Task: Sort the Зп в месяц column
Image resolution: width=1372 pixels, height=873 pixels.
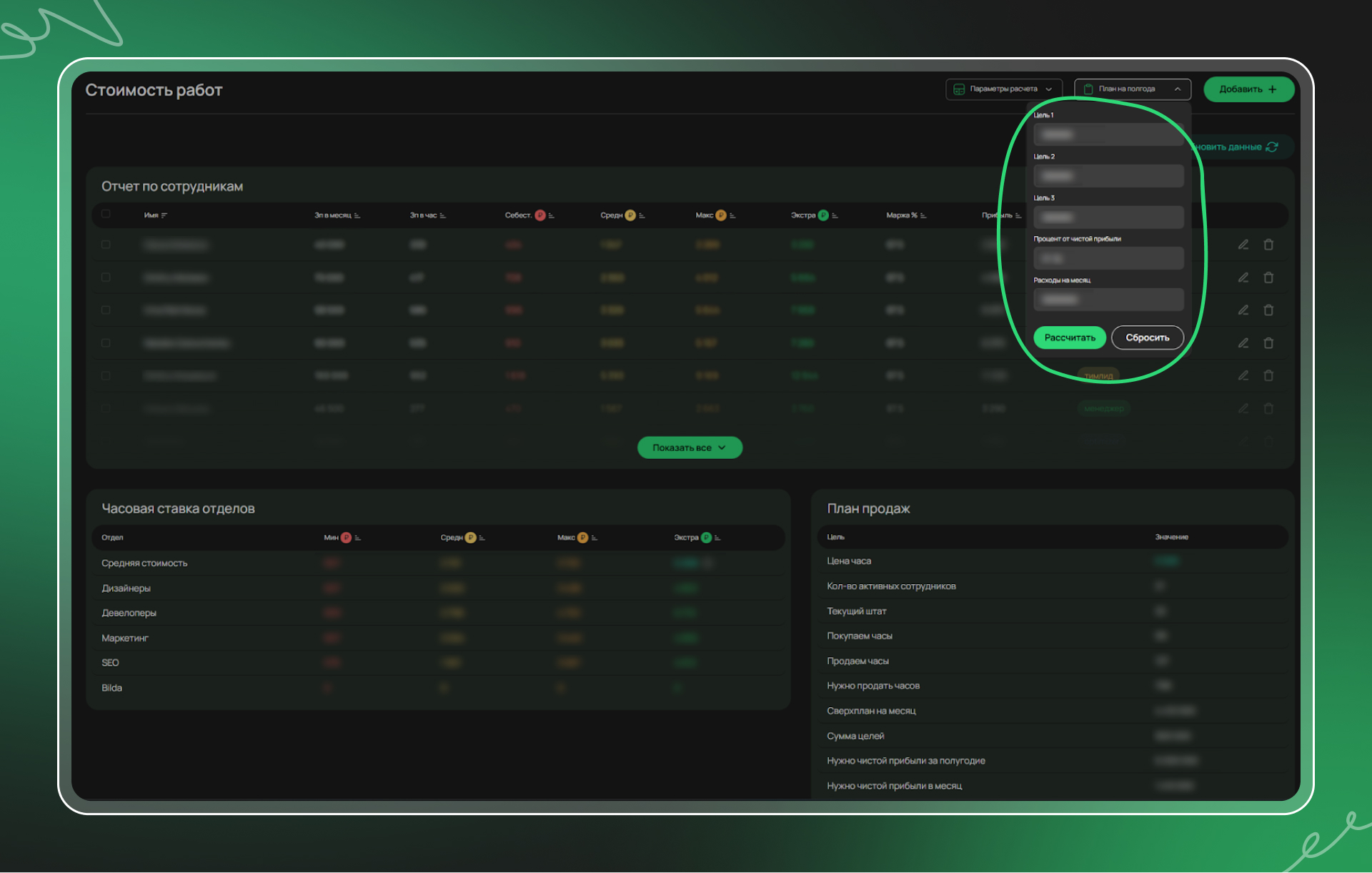Action: pyautogui.click(x=357, y=215)
